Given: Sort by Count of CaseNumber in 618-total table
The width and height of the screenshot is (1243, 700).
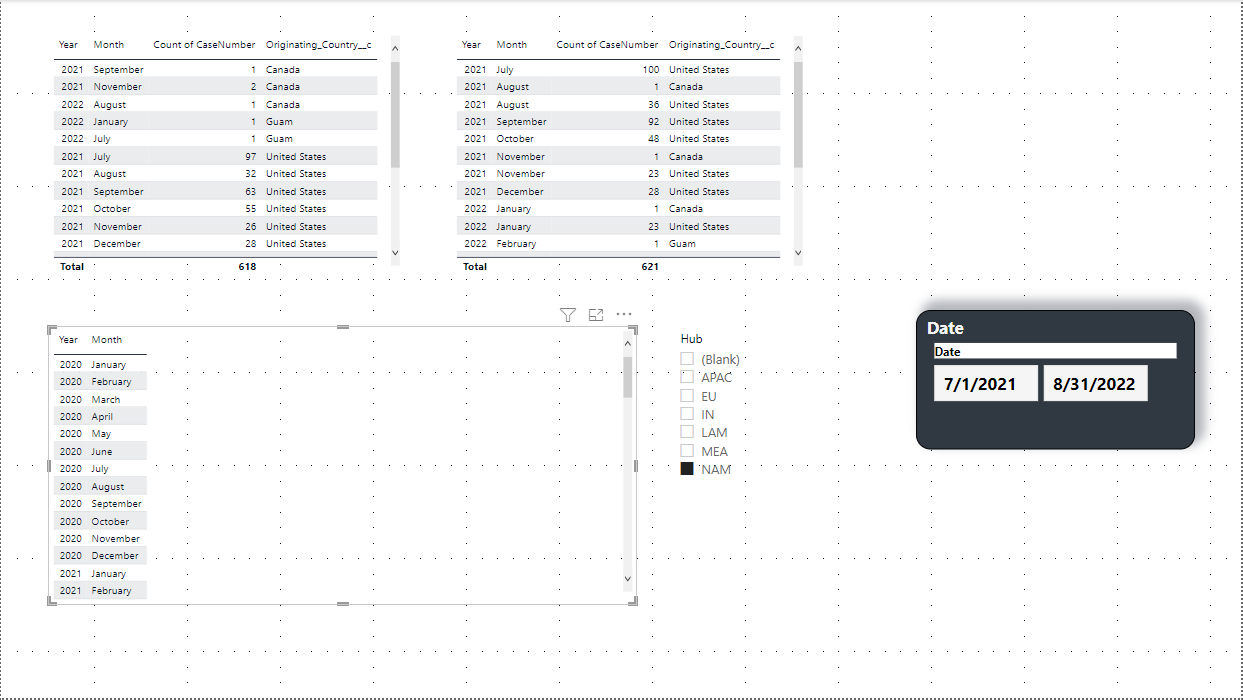Looking at the screenshot, I should 204,45.
